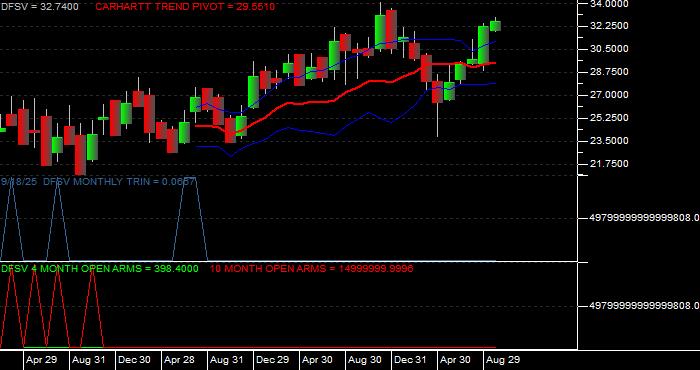
Task: Select the Apr 30 date label just before Aug 29
Action: click(x=456, y=360)
